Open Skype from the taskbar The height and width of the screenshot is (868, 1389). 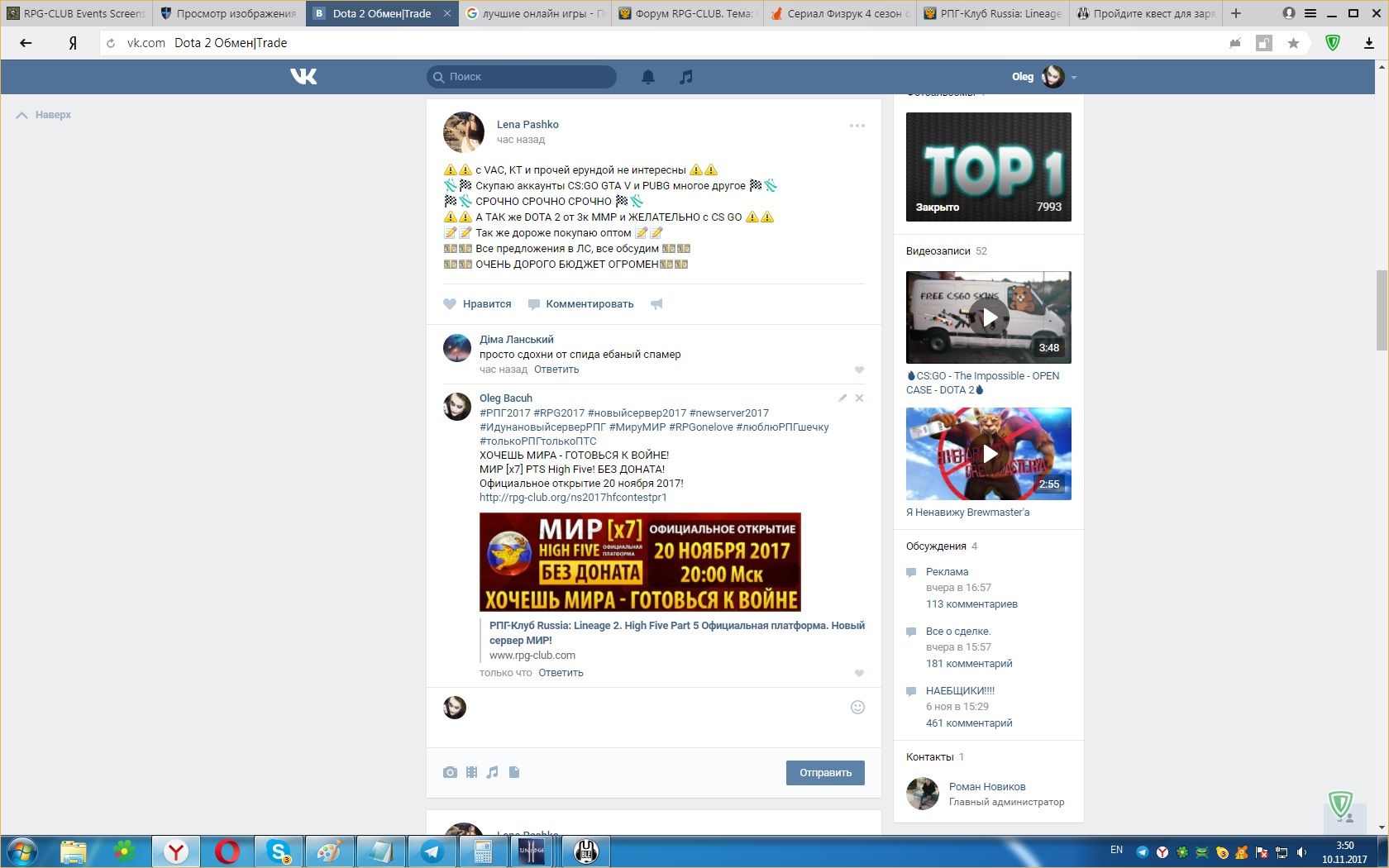tap(279, 851)
